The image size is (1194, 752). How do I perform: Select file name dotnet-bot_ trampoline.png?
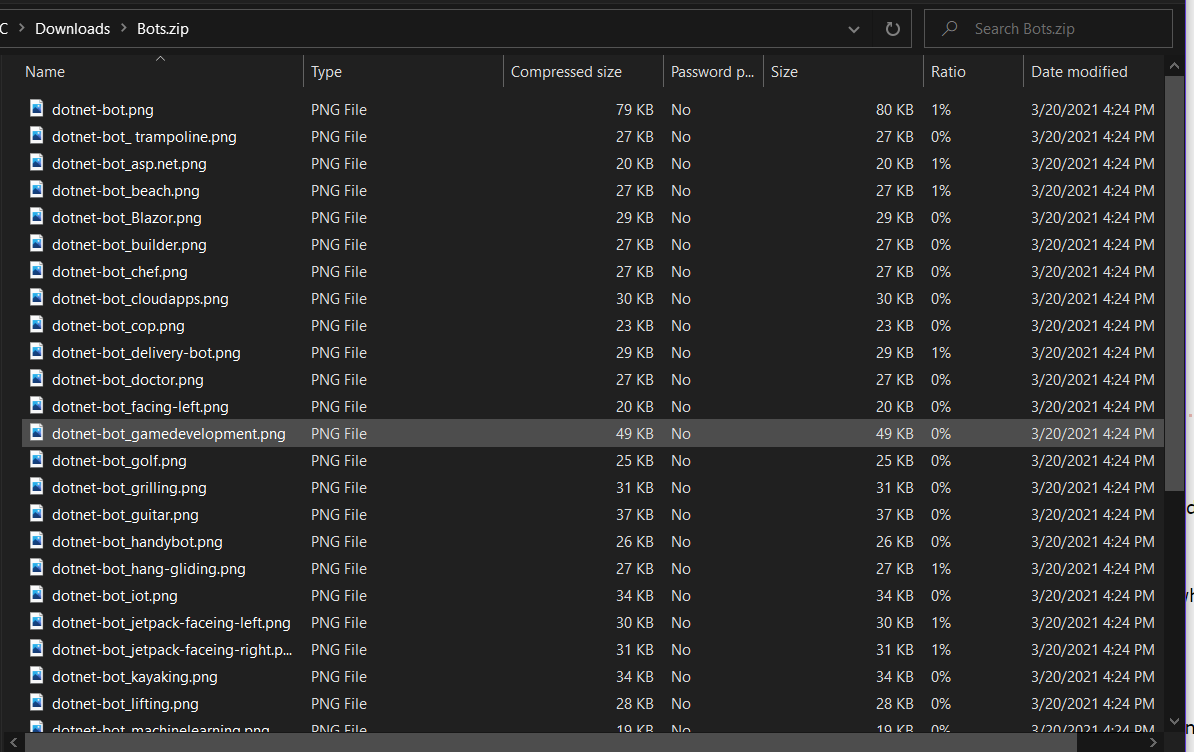point(144,137)
